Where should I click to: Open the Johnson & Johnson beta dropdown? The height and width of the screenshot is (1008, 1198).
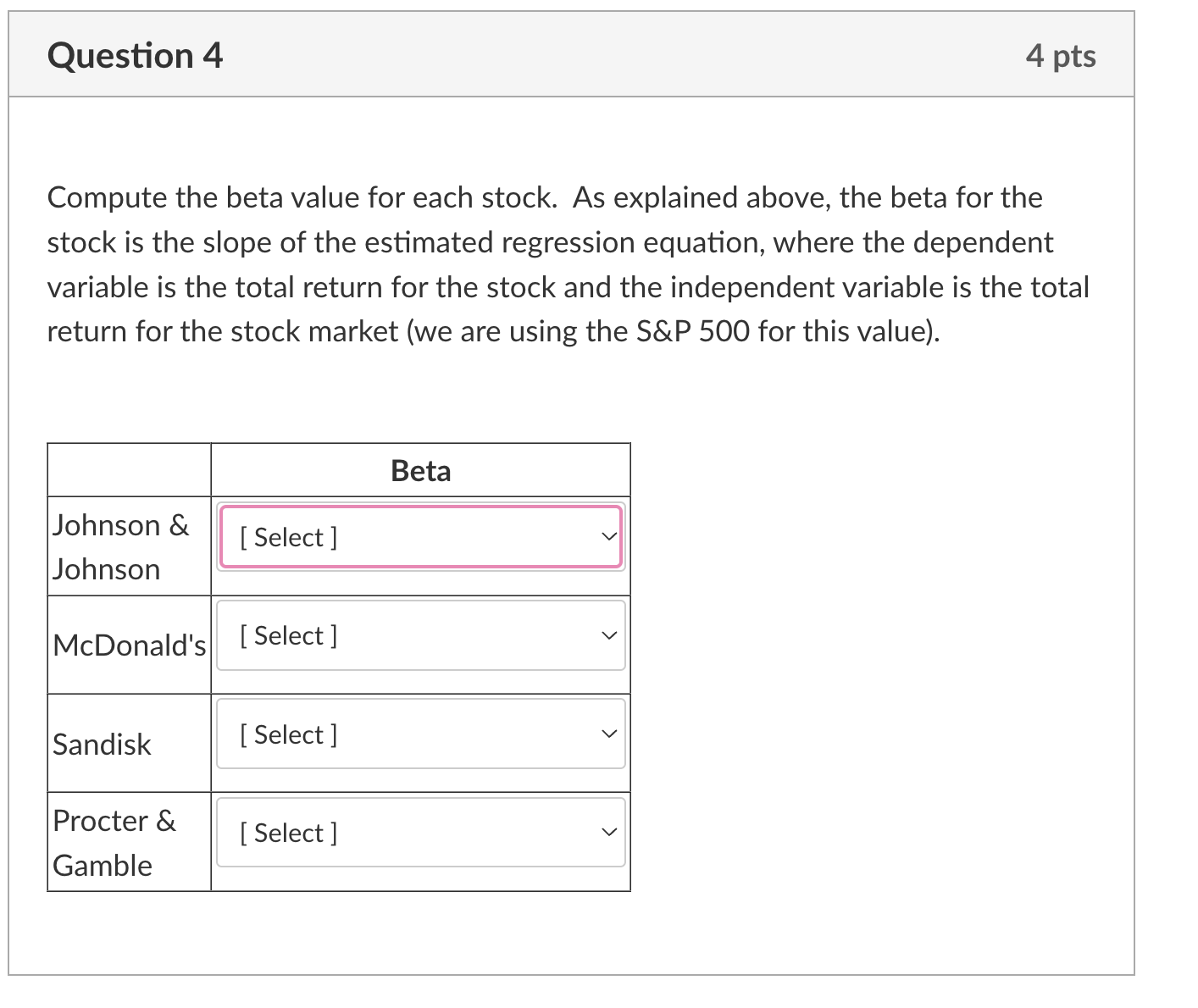pos(421,536)
